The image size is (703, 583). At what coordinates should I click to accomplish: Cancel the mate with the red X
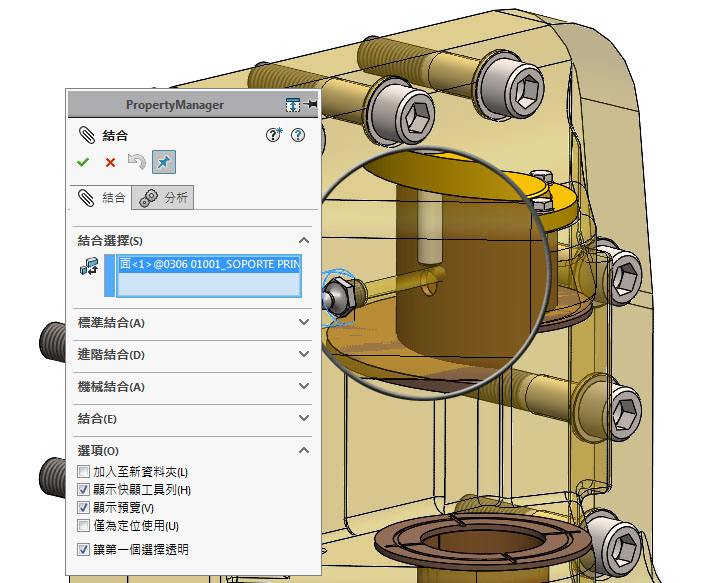point(110,162)
